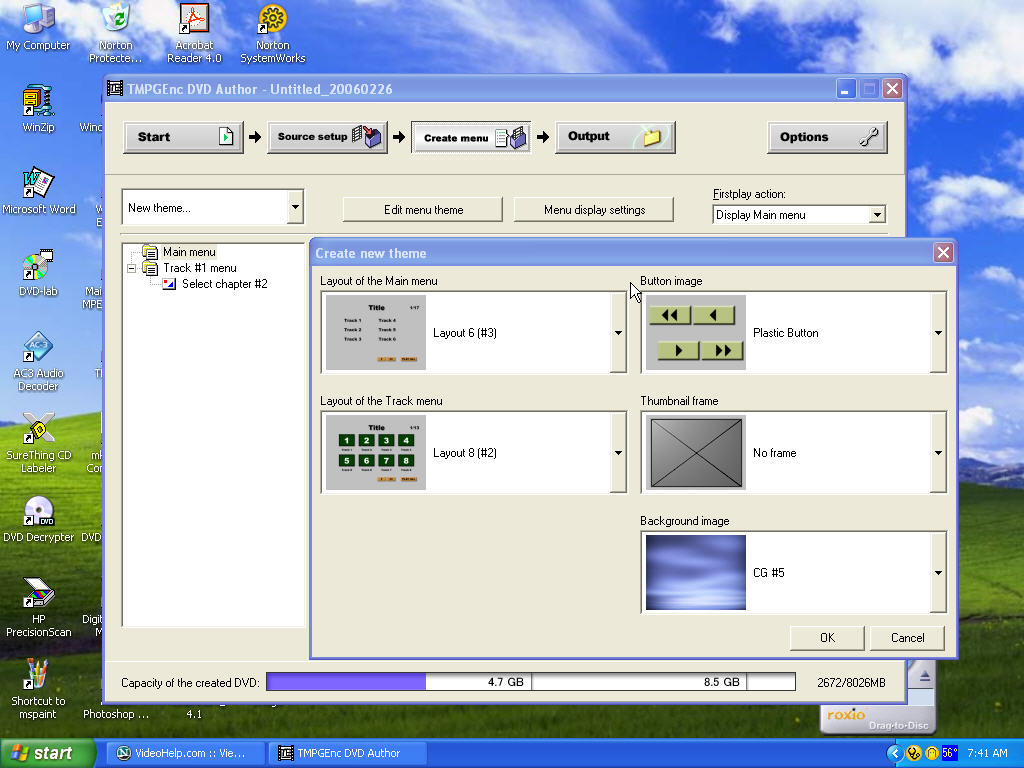Image resolution: width=1024 pixels, height=768 pixels.
Task: Click the Edit menu theme button
Action: [423, 210]
